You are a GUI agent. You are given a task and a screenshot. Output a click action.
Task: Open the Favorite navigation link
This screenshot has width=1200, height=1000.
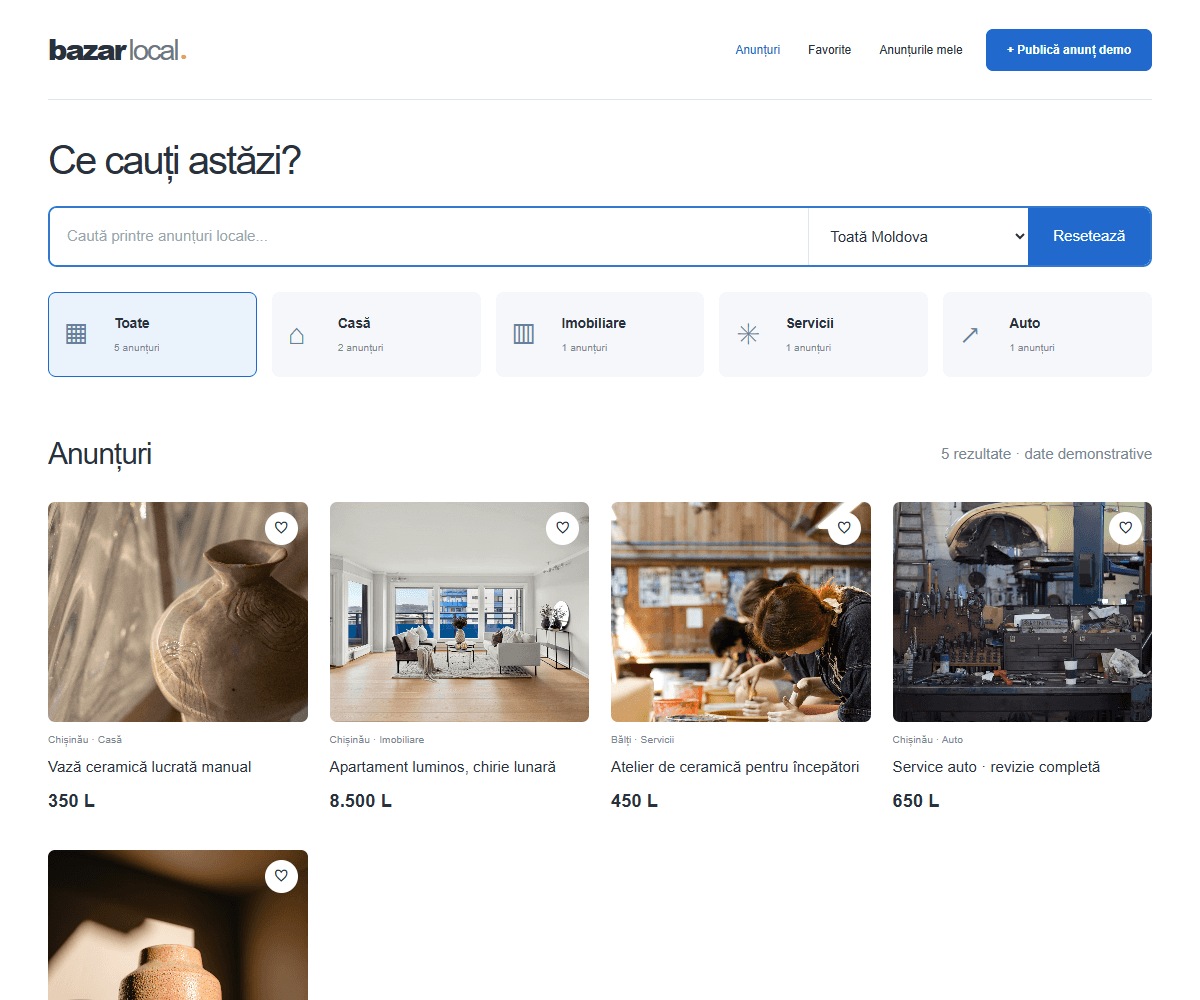(830, 50)
